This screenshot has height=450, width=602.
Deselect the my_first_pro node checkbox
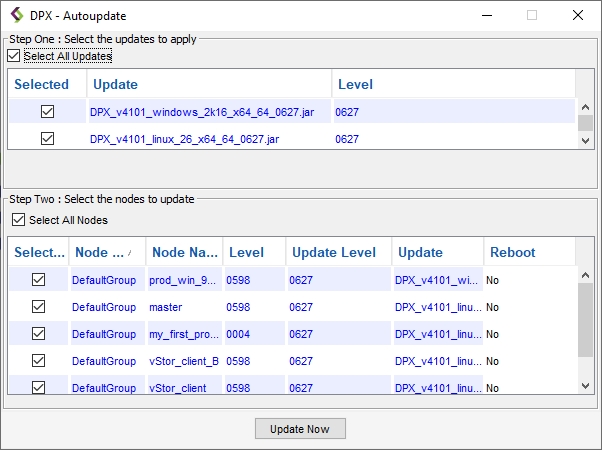click(38, 334)
